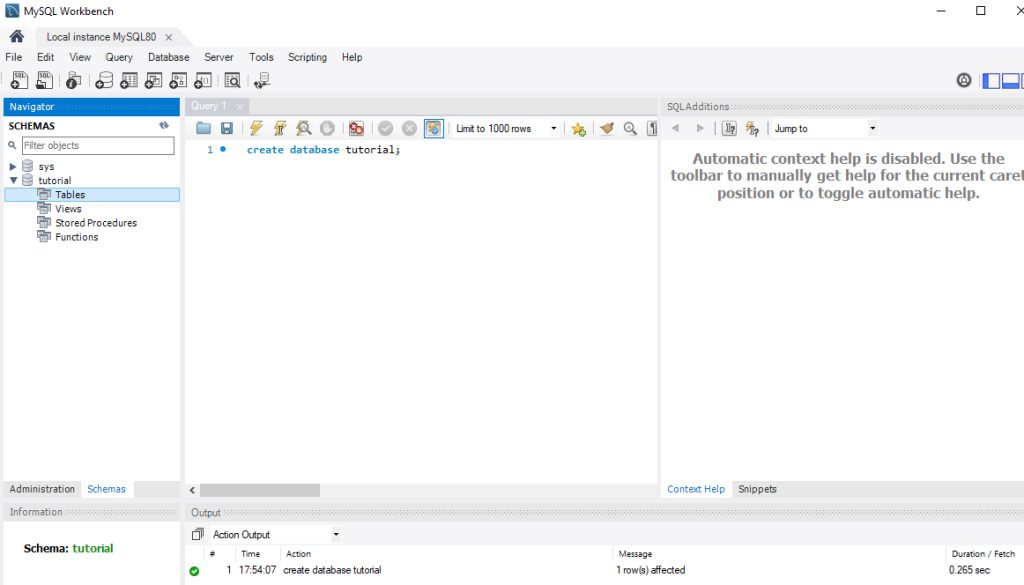This screenshot has height=585, width=1024.
Task: Select the Query 1 editor tab
Action: 208,106
